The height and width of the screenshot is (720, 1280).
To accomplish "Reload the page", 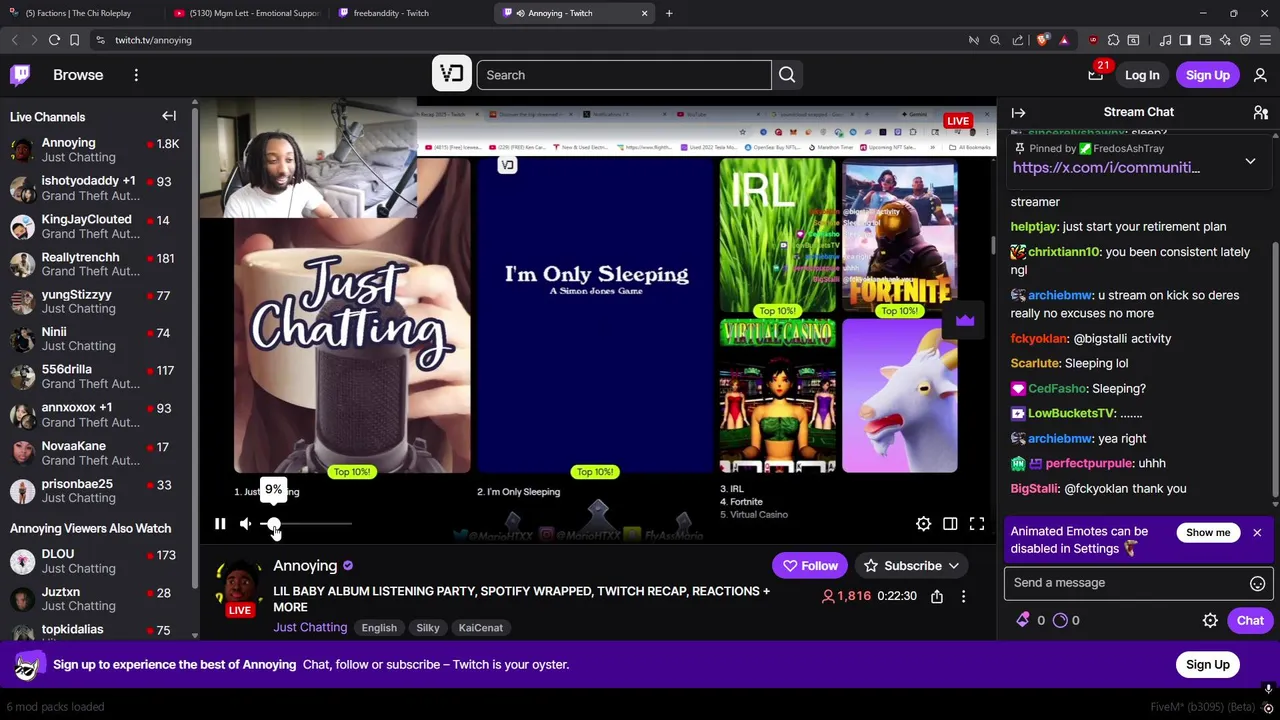I will [x=54, y=40].
